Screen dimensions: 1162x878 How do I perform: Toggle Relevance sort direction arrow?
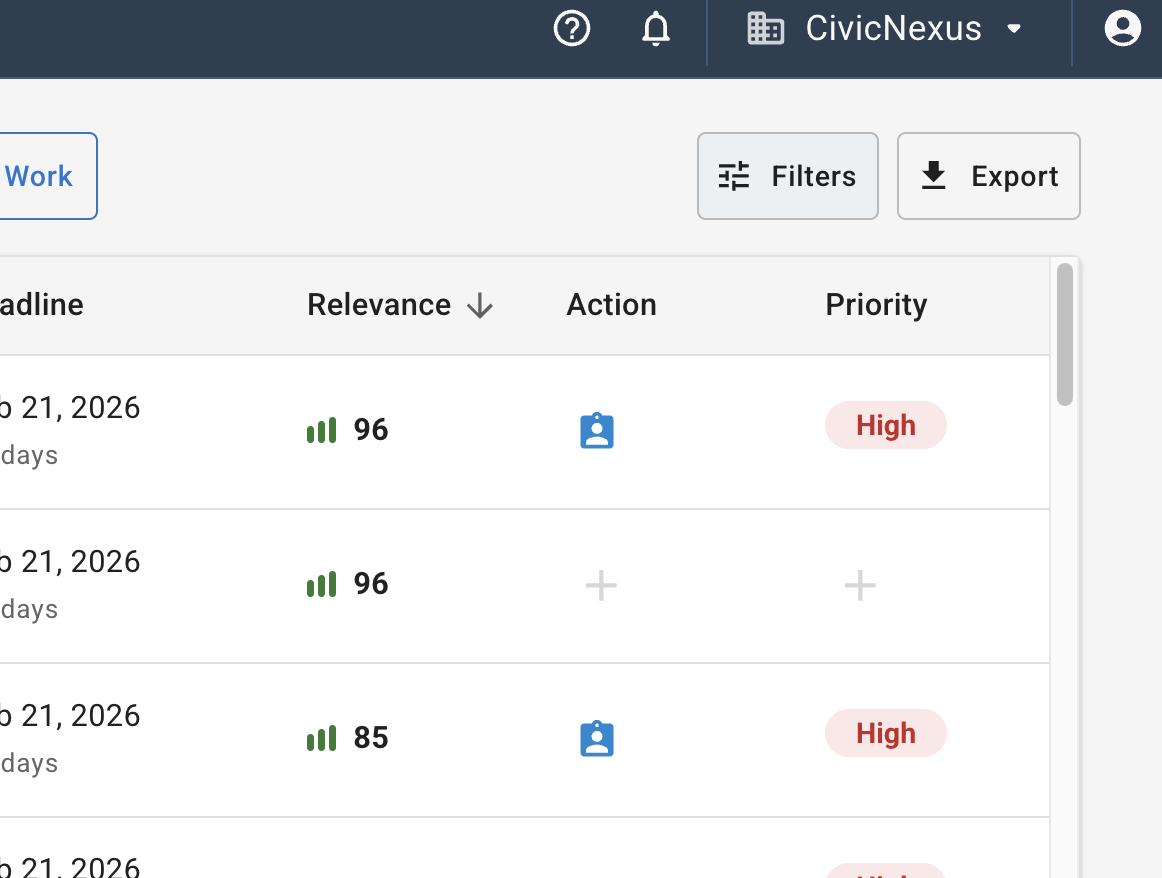click(x=480, y=306)
